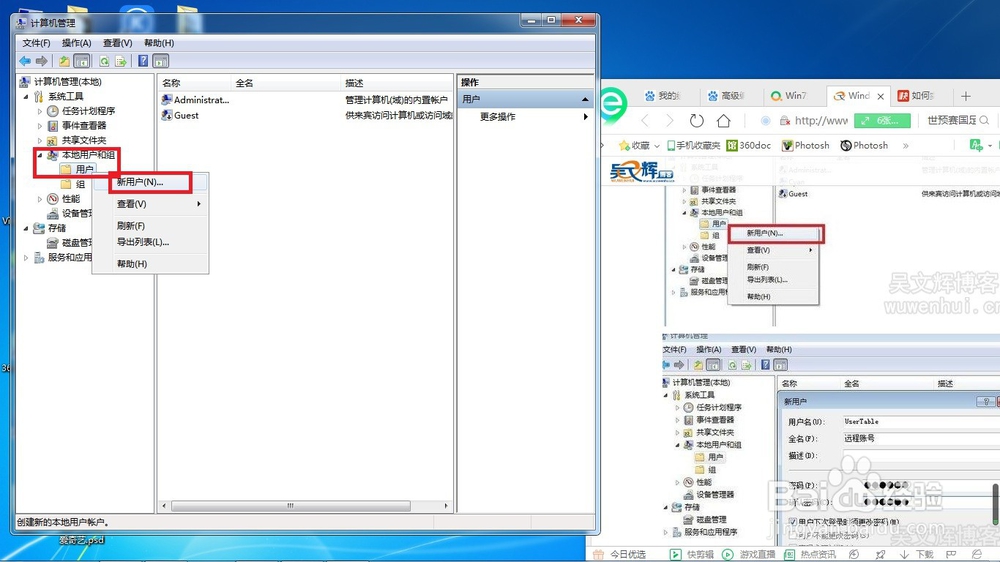Click the browser home icon
1000x562 pixels.
click(x=723, y=121)
